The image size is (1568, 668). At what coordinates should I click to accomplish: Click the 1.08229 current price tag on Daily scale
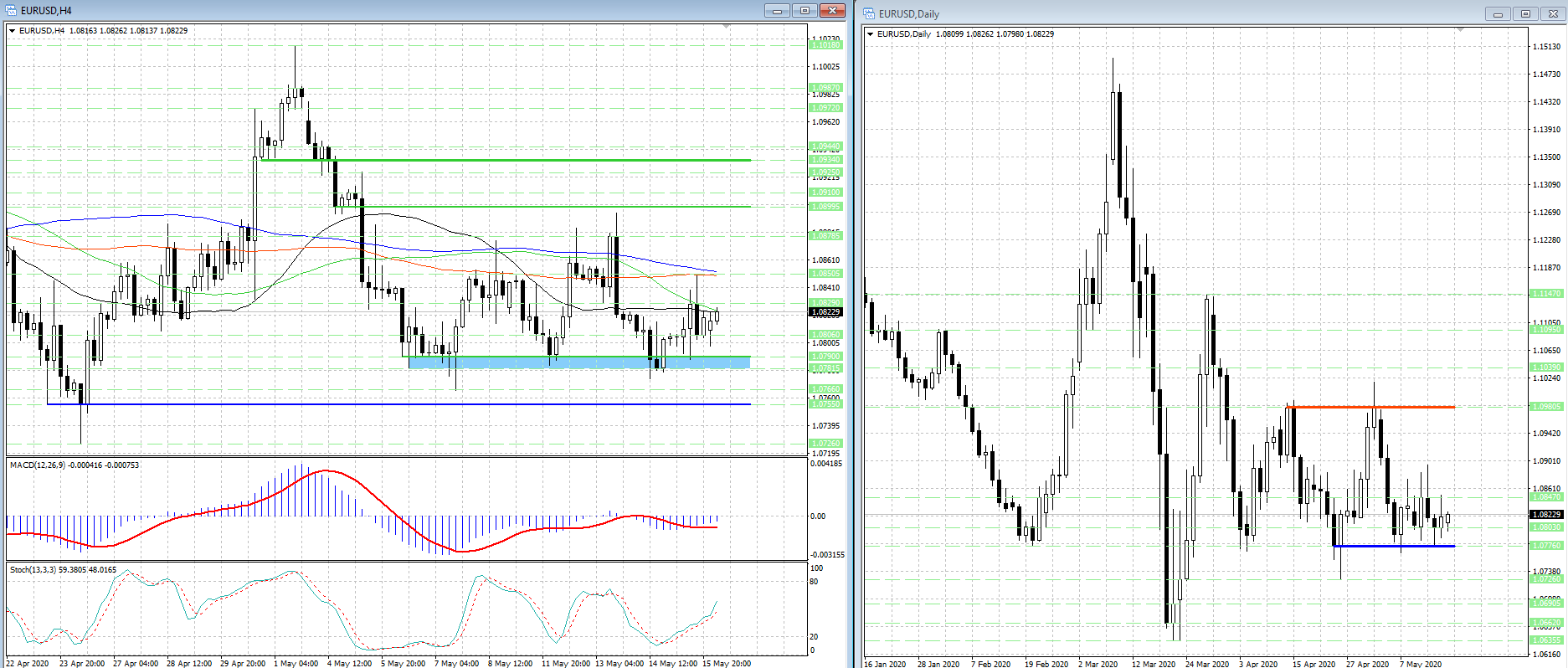pos(1546,515)
